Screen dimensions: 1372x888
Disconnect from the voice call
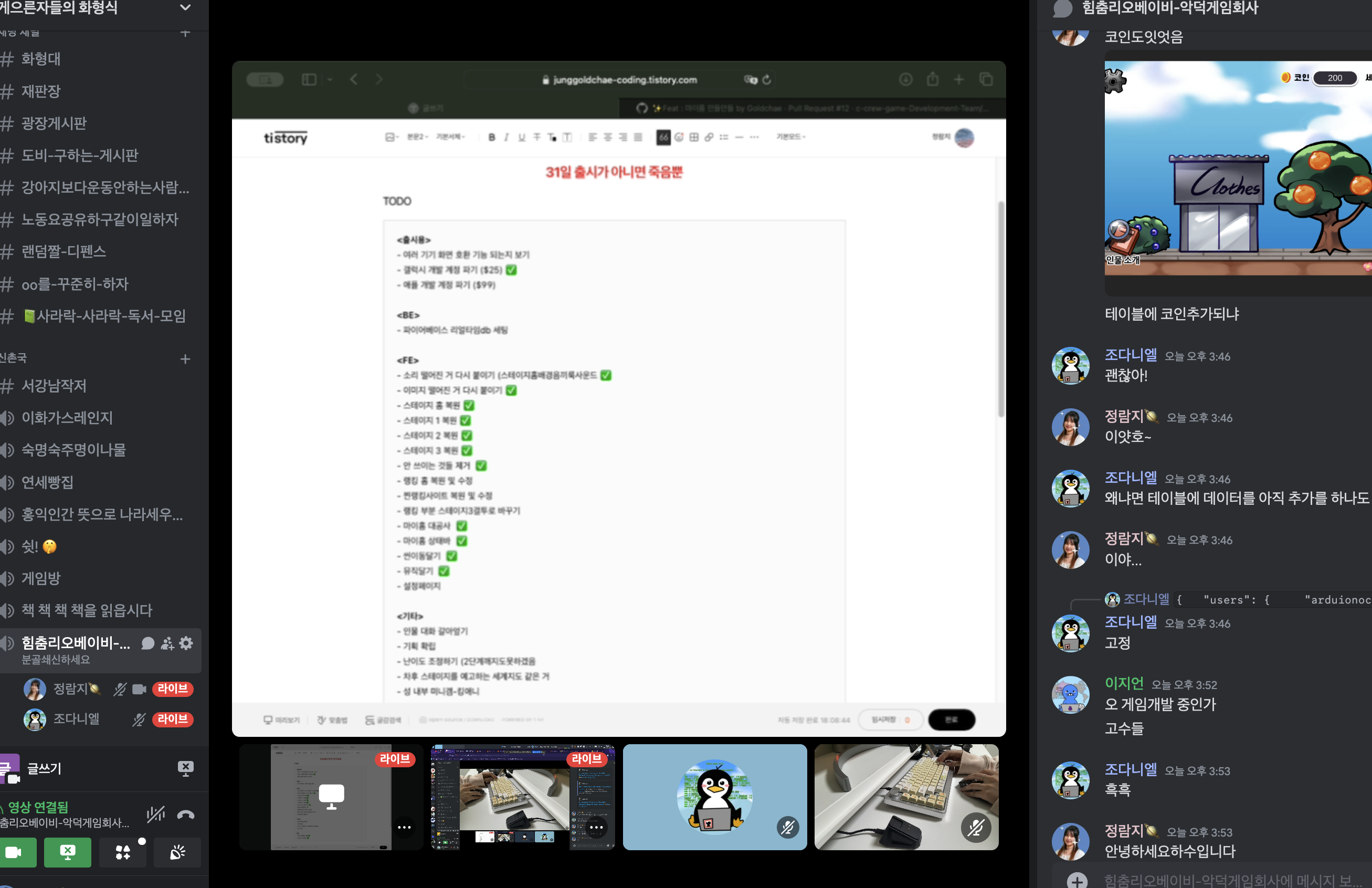[x=186, y=814]
